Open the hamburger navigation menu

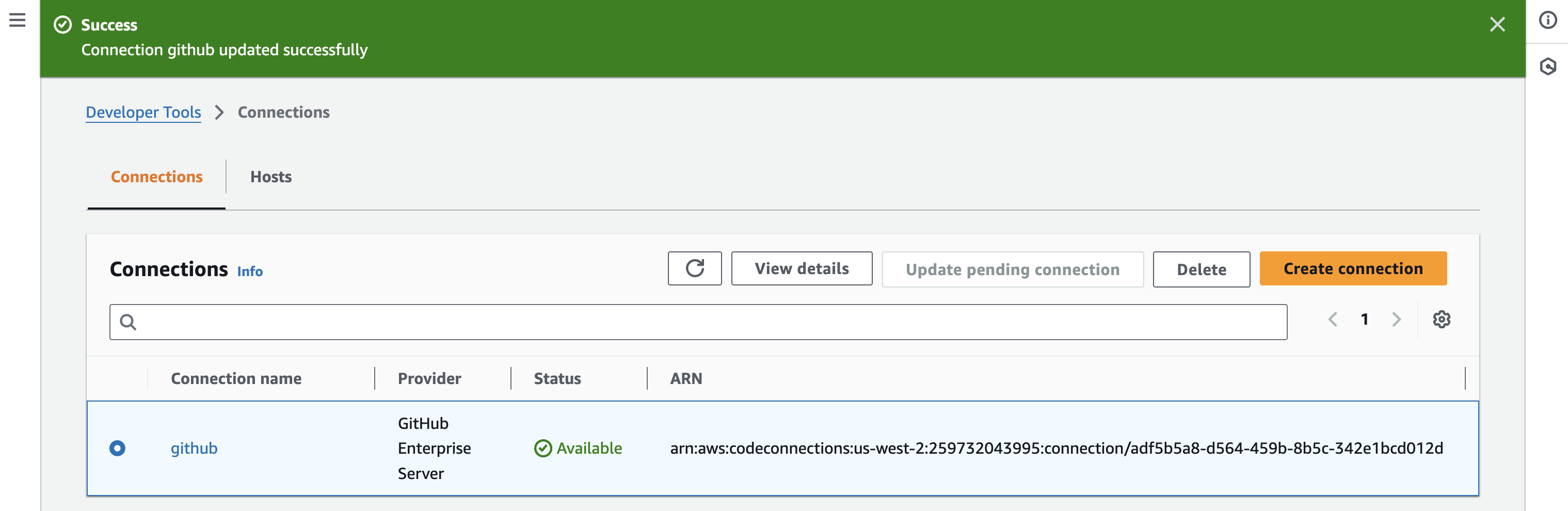click(x=18, y=20)
